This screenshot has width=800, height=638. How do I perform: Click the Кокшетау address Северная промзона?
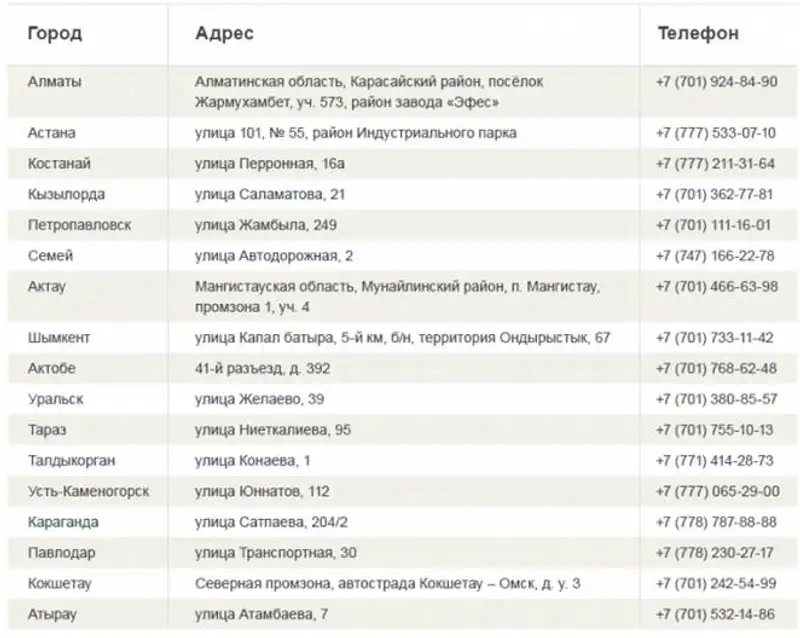(387, 583)
